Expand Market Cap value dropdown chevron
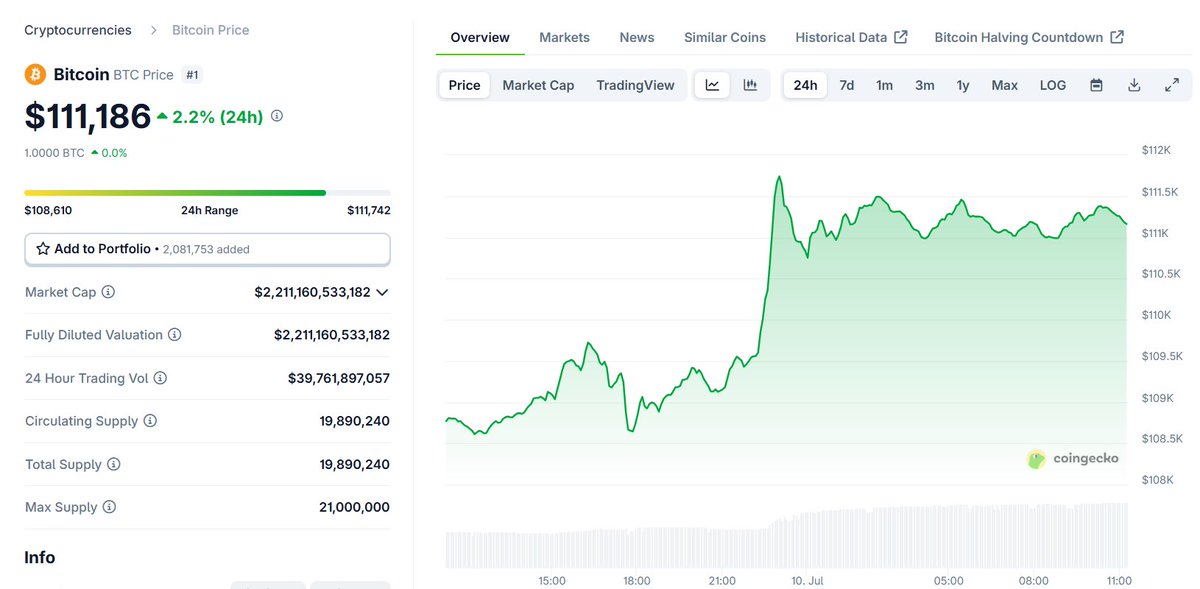 point(382,292)
